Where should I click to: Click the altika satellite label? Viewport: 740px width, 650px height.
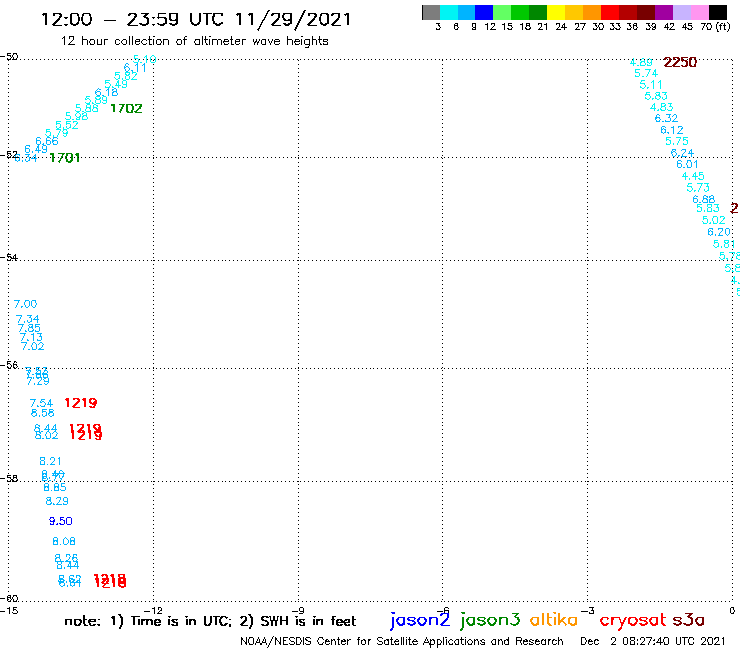point(554,620)
